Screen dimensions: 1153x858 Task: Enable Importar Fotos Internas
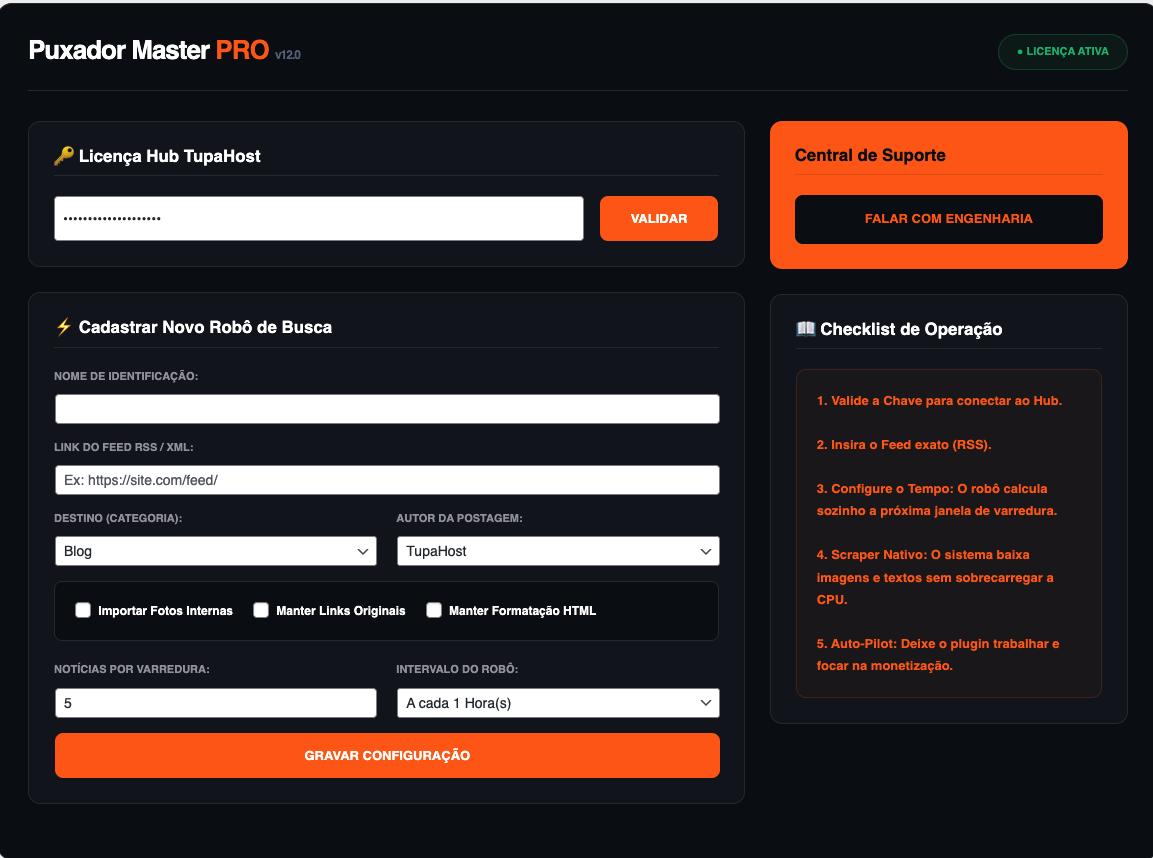[x=83, y=609]
